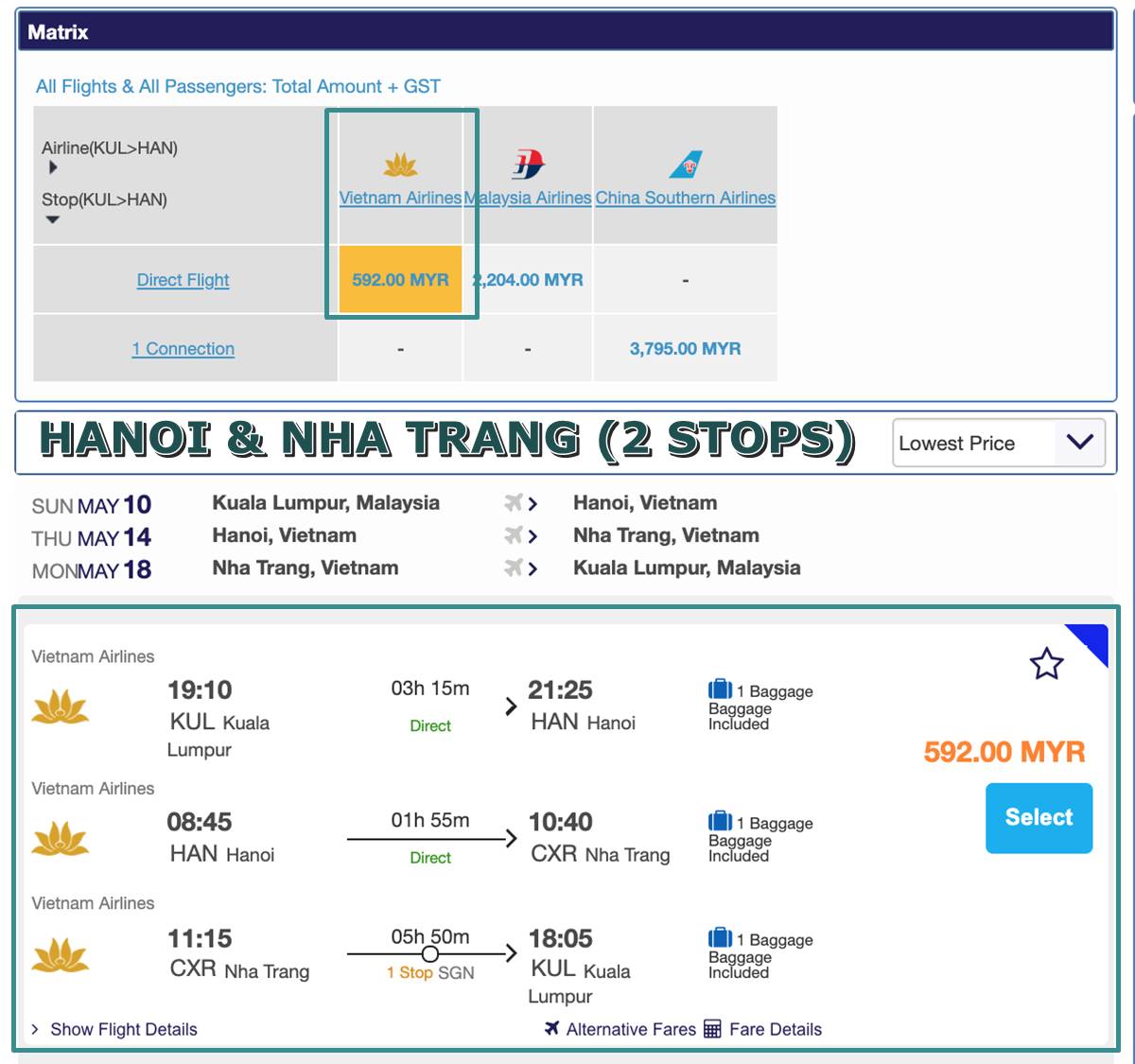Image resolution: width=1135 pixels, height=1064 pixels.
Task: Click the 21:25 arrival time
Action: click(560, 689)
